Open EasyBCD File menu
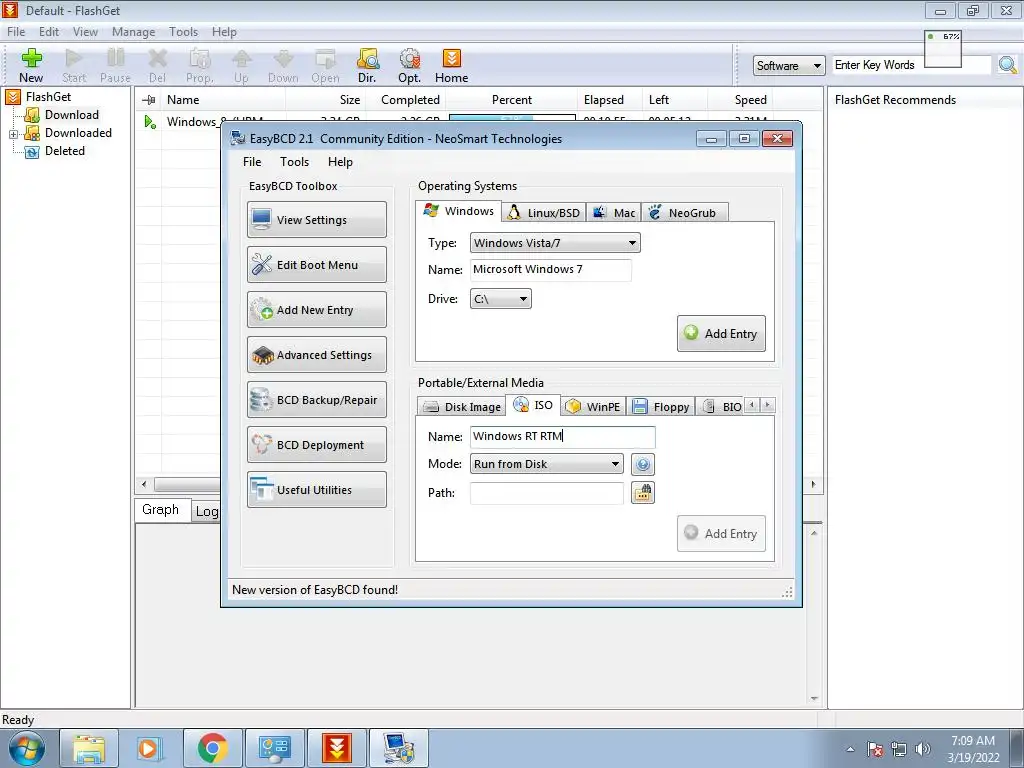The height and width of the screenshot is (768, 1024). [252, 162]
